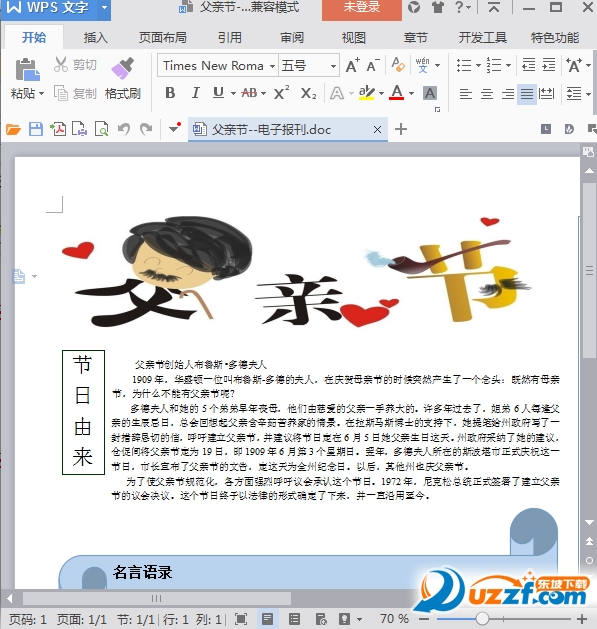Click the distributed alignment icon
This screenshot has width=597, height=629.
pos(546,94)
